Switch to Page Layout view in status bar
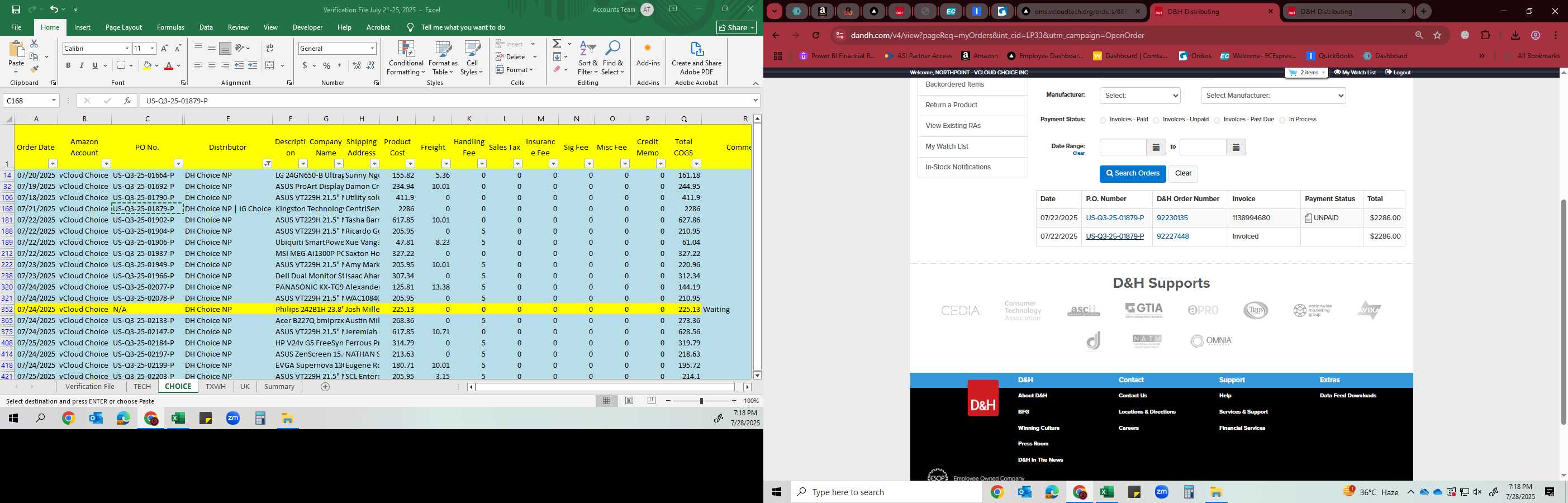 [629, 401]
